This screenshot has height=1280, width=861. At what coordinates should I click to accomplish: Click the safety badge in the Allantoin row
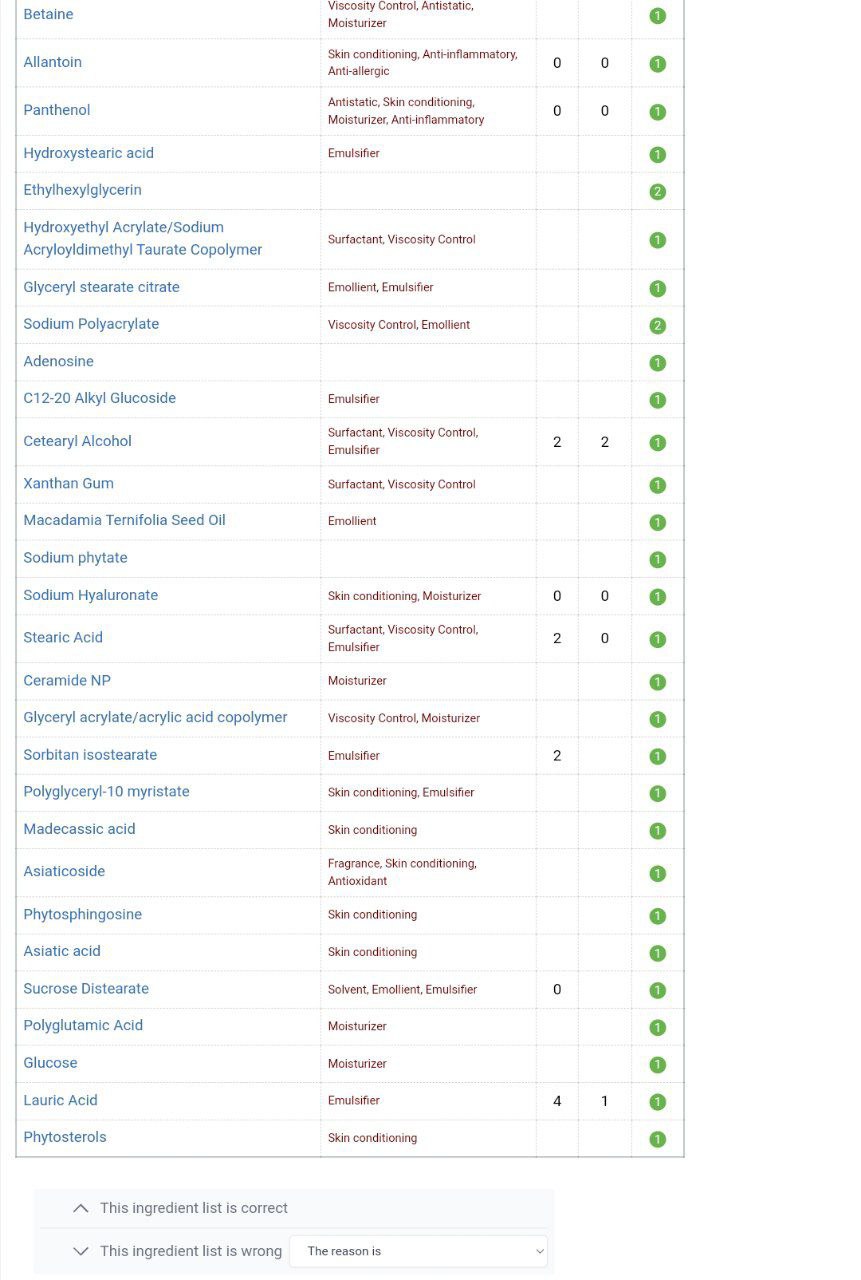point(657,64)
